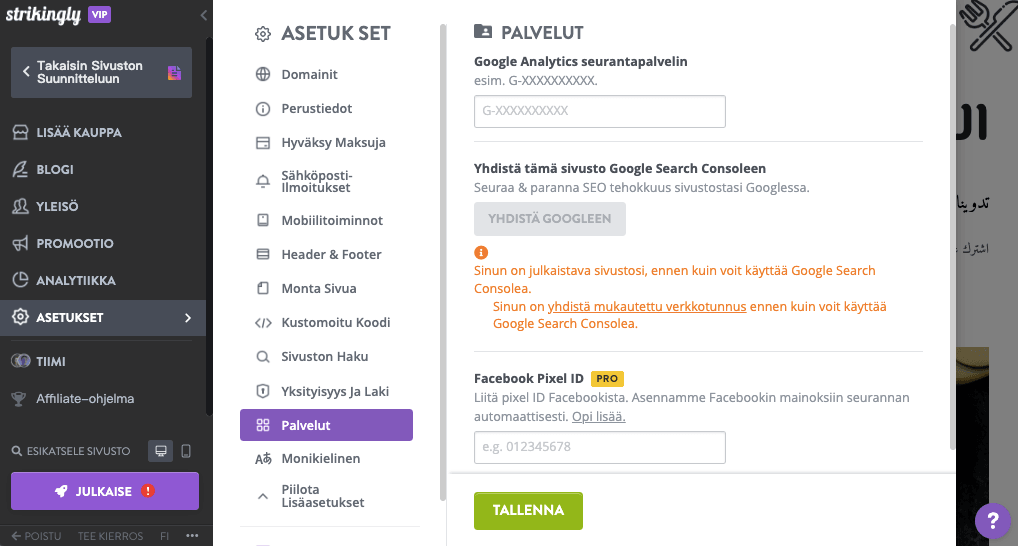Open the Domainit settings tab
Screen dimensions: 1018x546
point(309,74)
